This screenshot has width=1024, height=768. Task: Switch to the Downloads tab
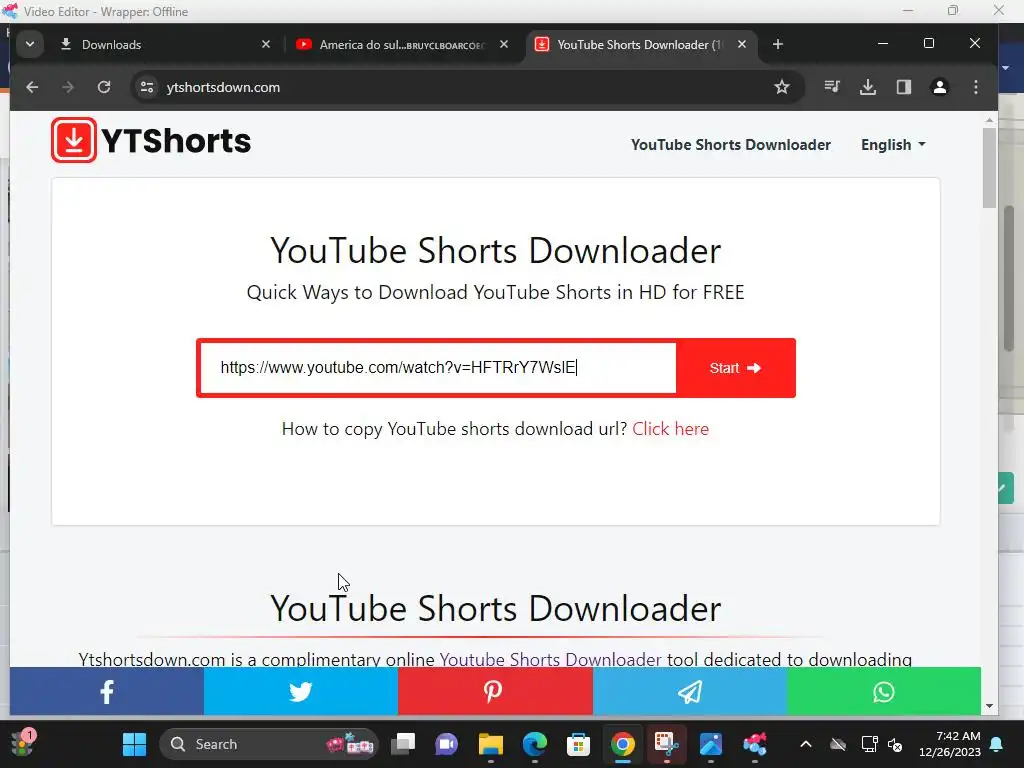coord(163,44)
